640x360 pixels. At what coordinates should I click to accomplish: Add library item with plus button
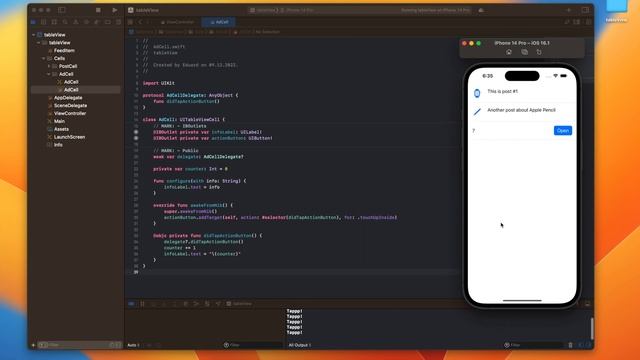coord(569,10)
